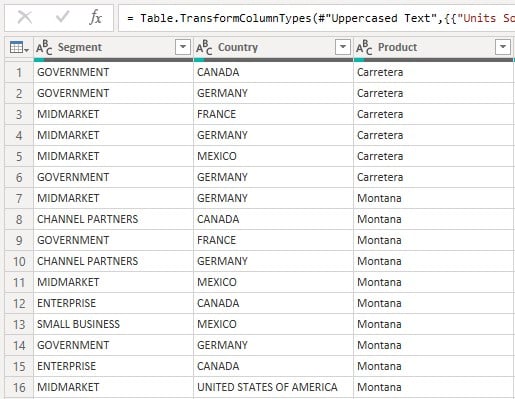Select row number 6

click(19, 177)
